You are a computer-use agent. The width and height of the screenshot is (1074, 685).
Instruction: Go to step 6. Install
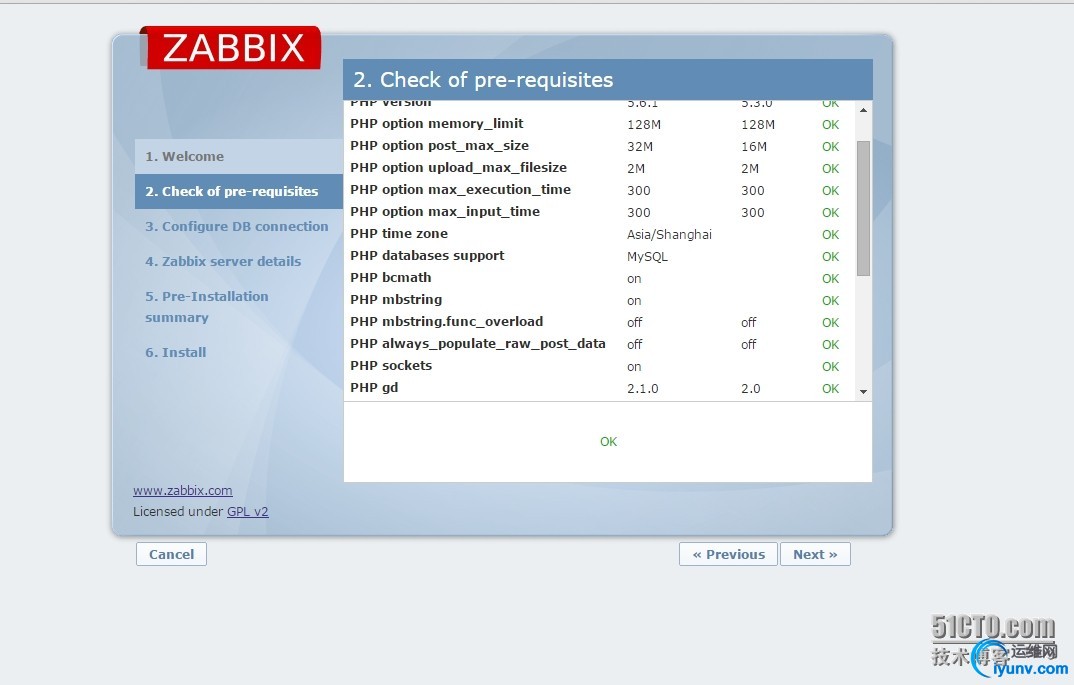pos(175,352)
